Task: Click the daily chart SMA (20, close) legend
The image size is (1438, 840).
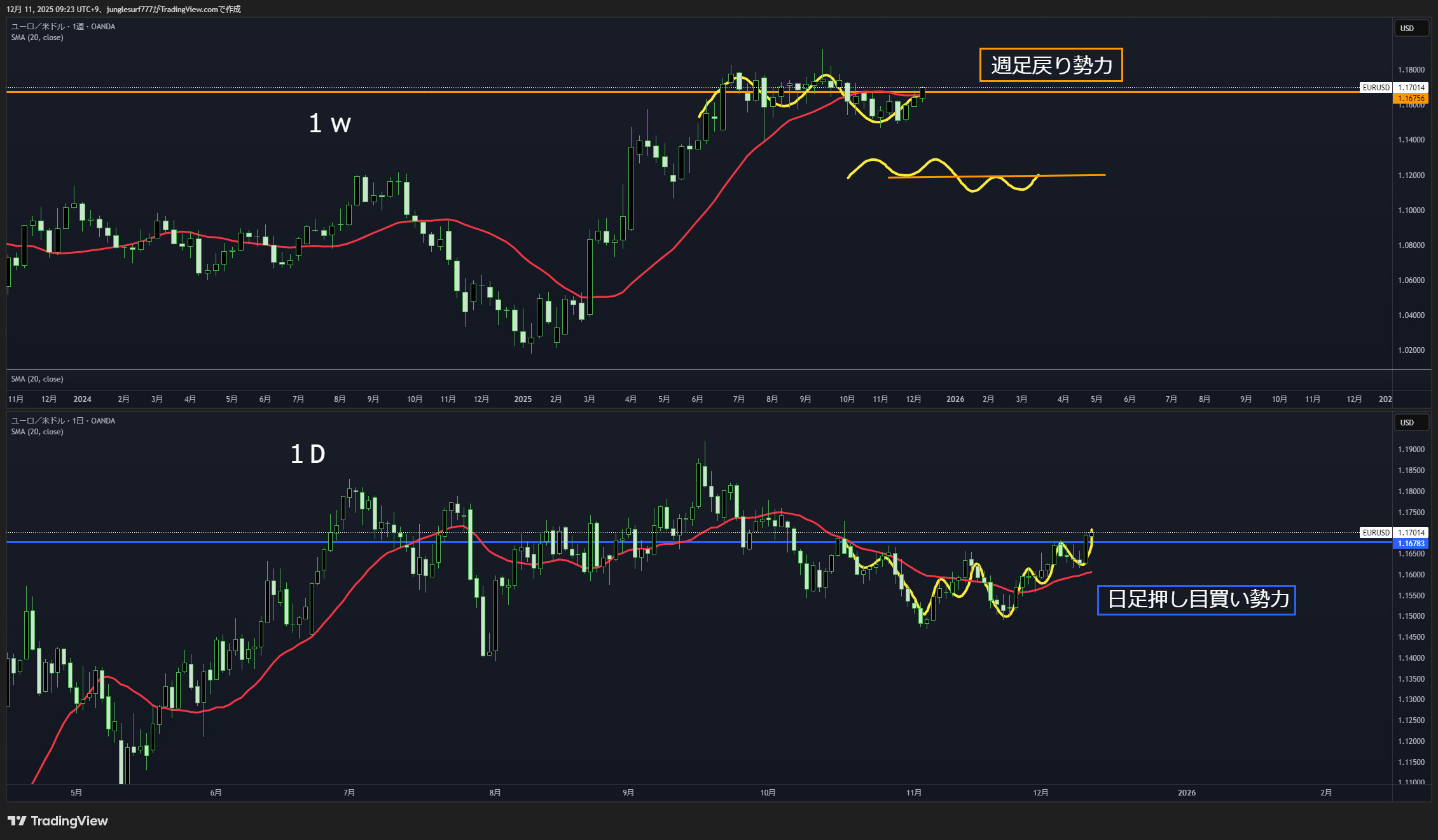Action: coord(37,432)
